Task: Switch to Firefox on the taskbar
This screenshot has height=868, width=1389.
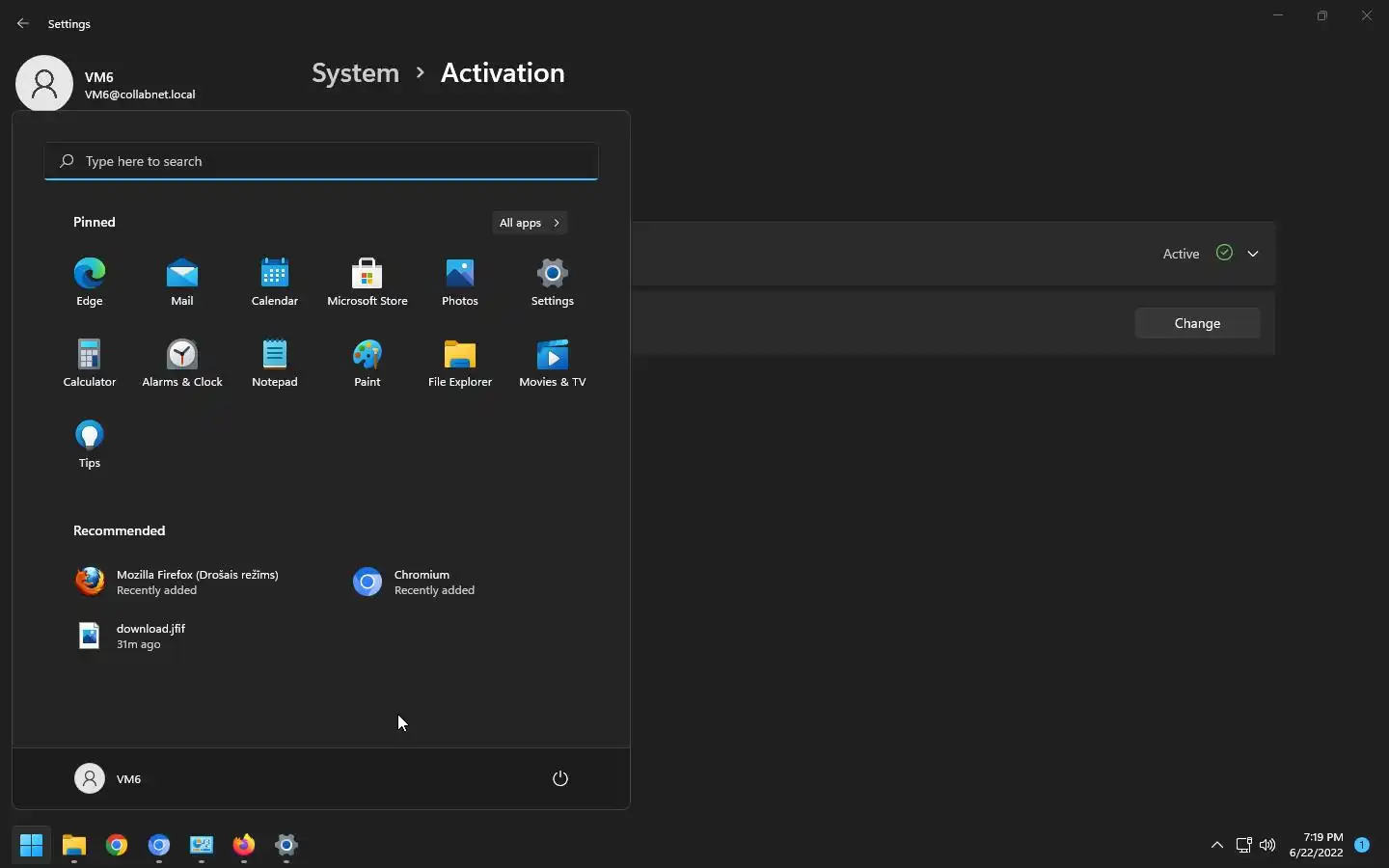Action: (x=244, y=846)
